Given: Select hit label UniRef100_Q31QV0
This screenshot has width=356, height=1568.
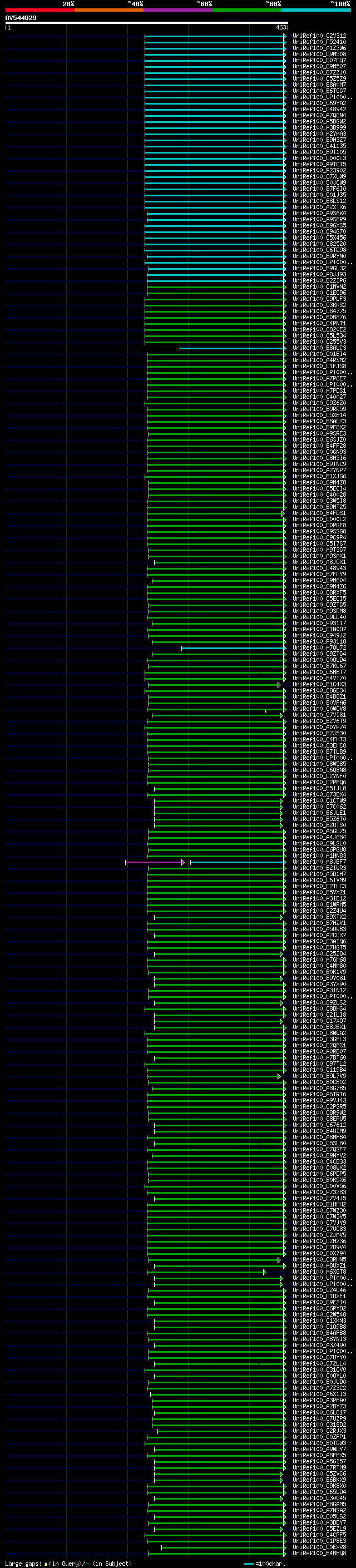Looking at the screenshot, I should [319, 1369].
